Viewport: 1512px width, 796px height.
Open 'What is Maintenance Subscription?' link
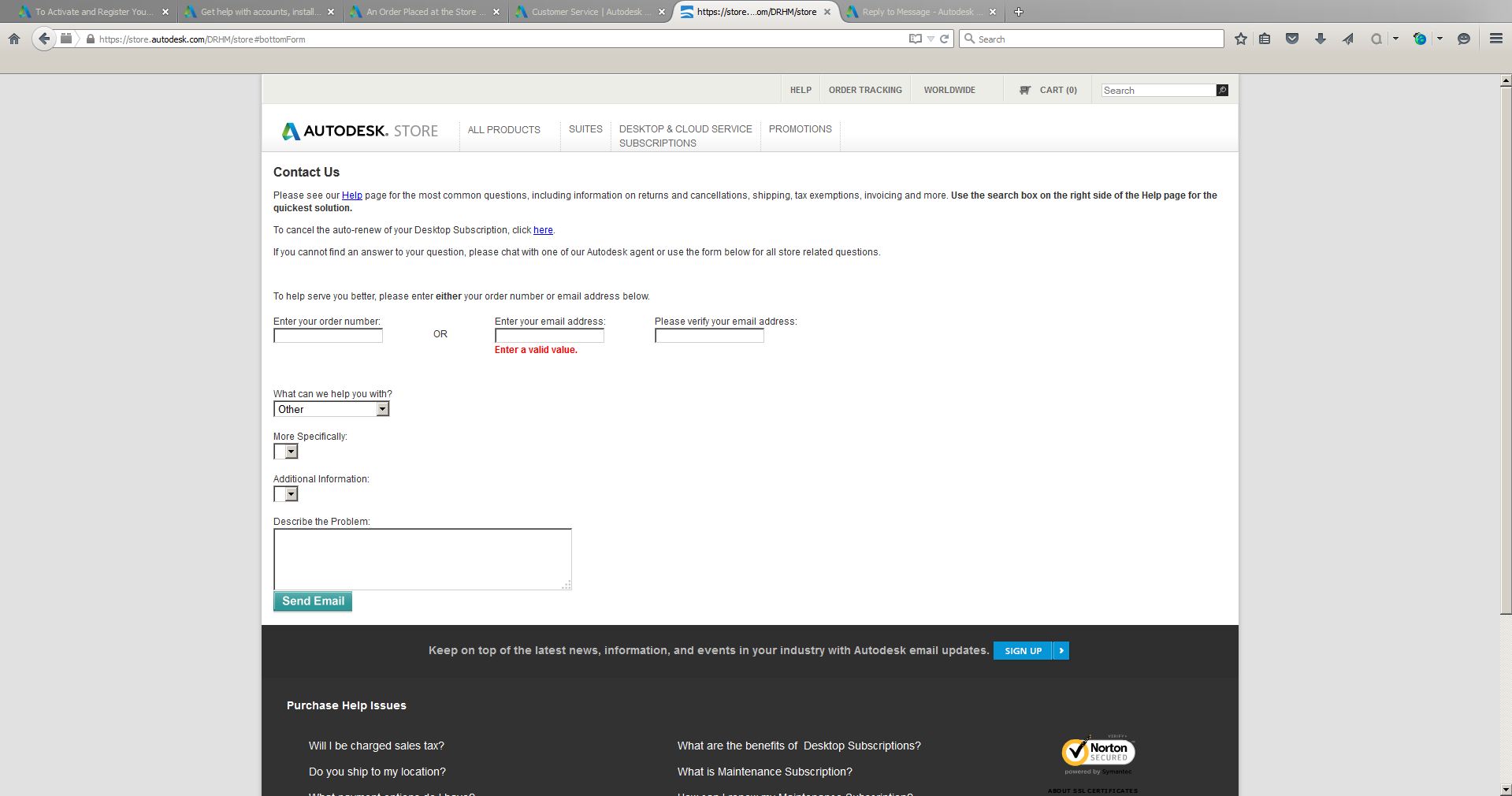click(765, 772)
